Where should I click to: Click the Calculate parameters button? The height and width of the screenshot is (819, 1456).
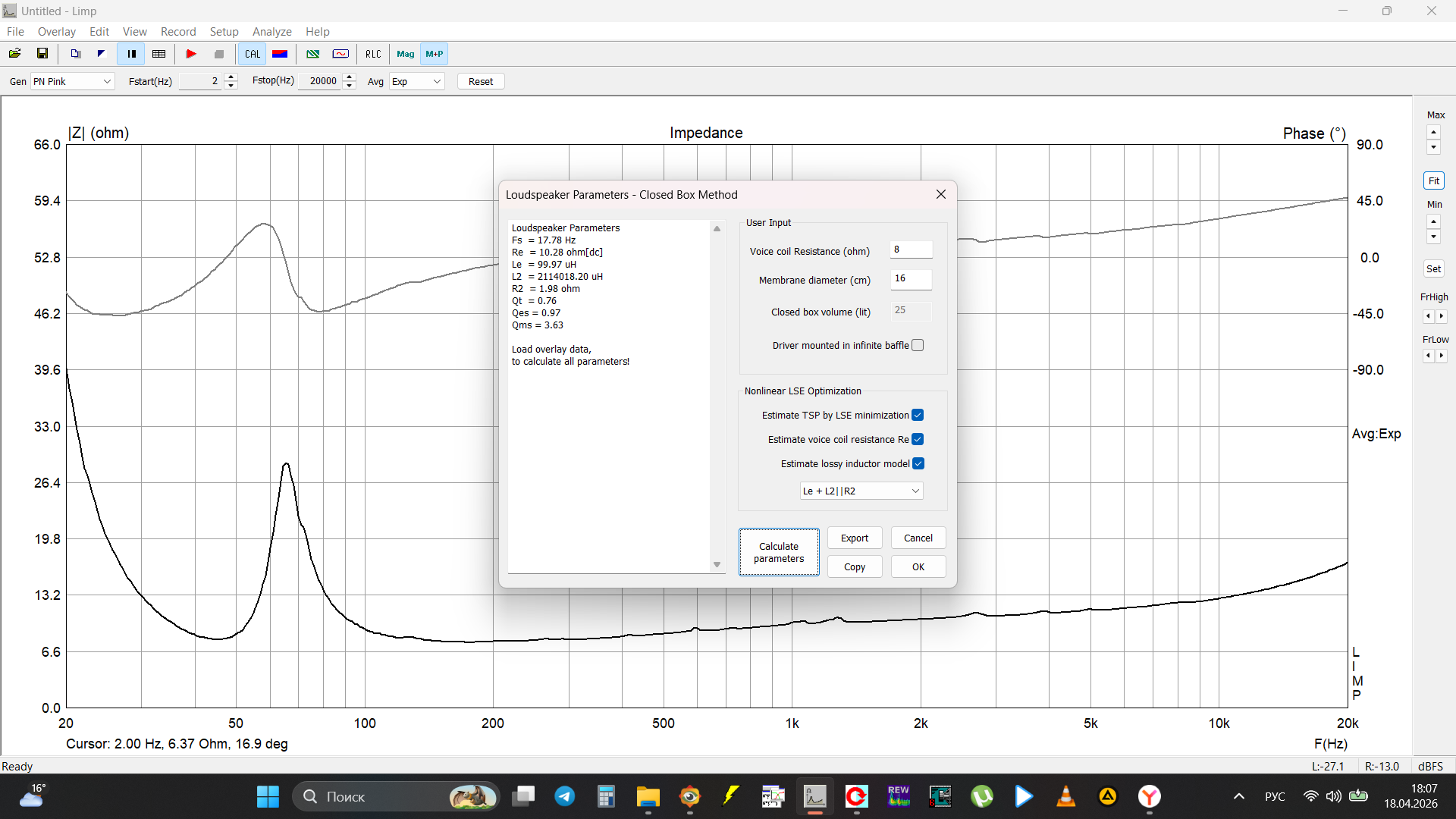point(779,553)
